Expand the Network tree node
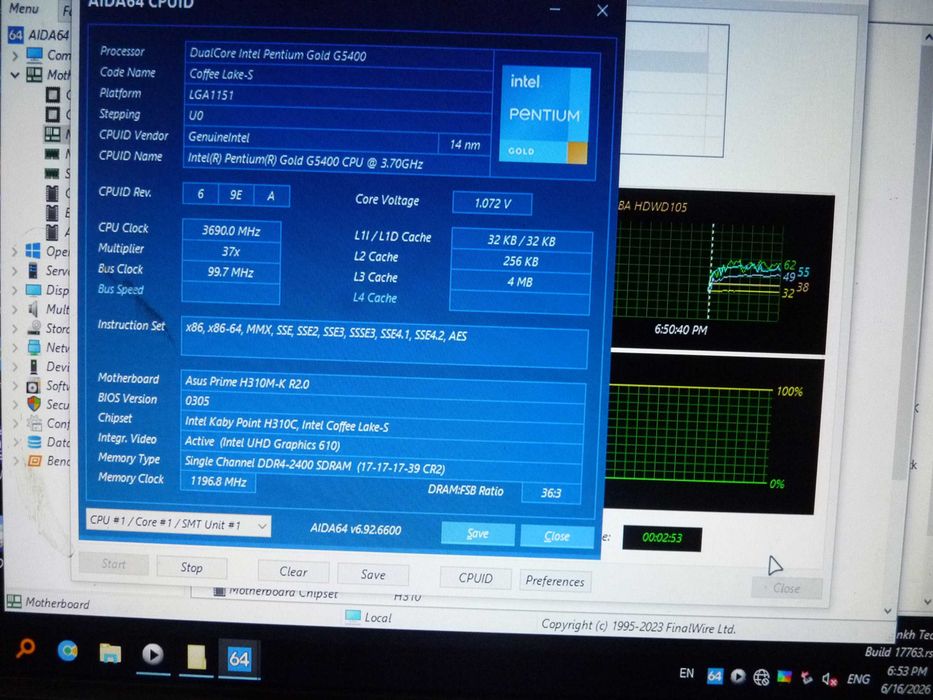The width and height of the screenshot is (933, 700). point(14,348)
